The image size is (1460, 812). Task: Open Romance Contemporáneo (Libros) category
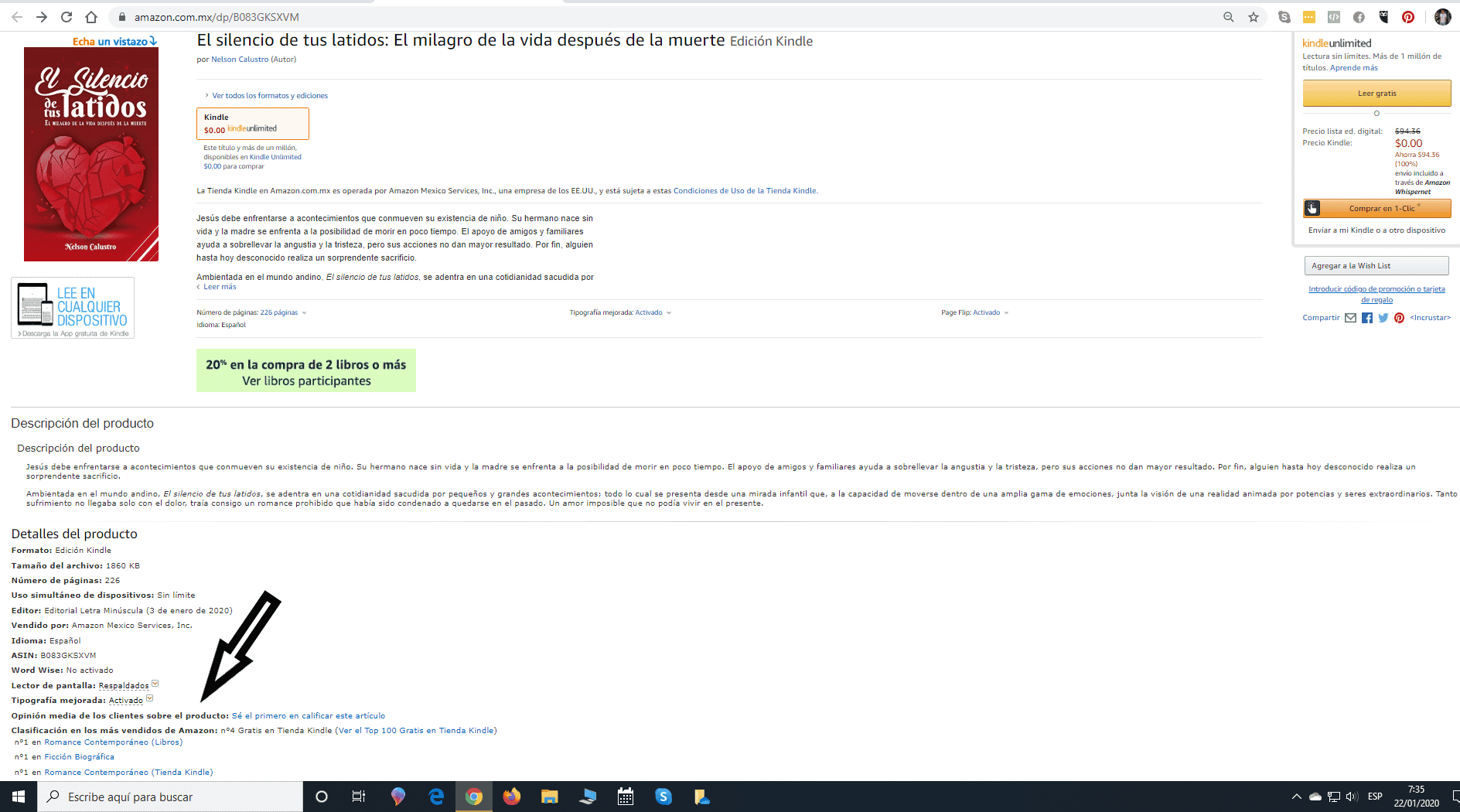click(114, 742)
